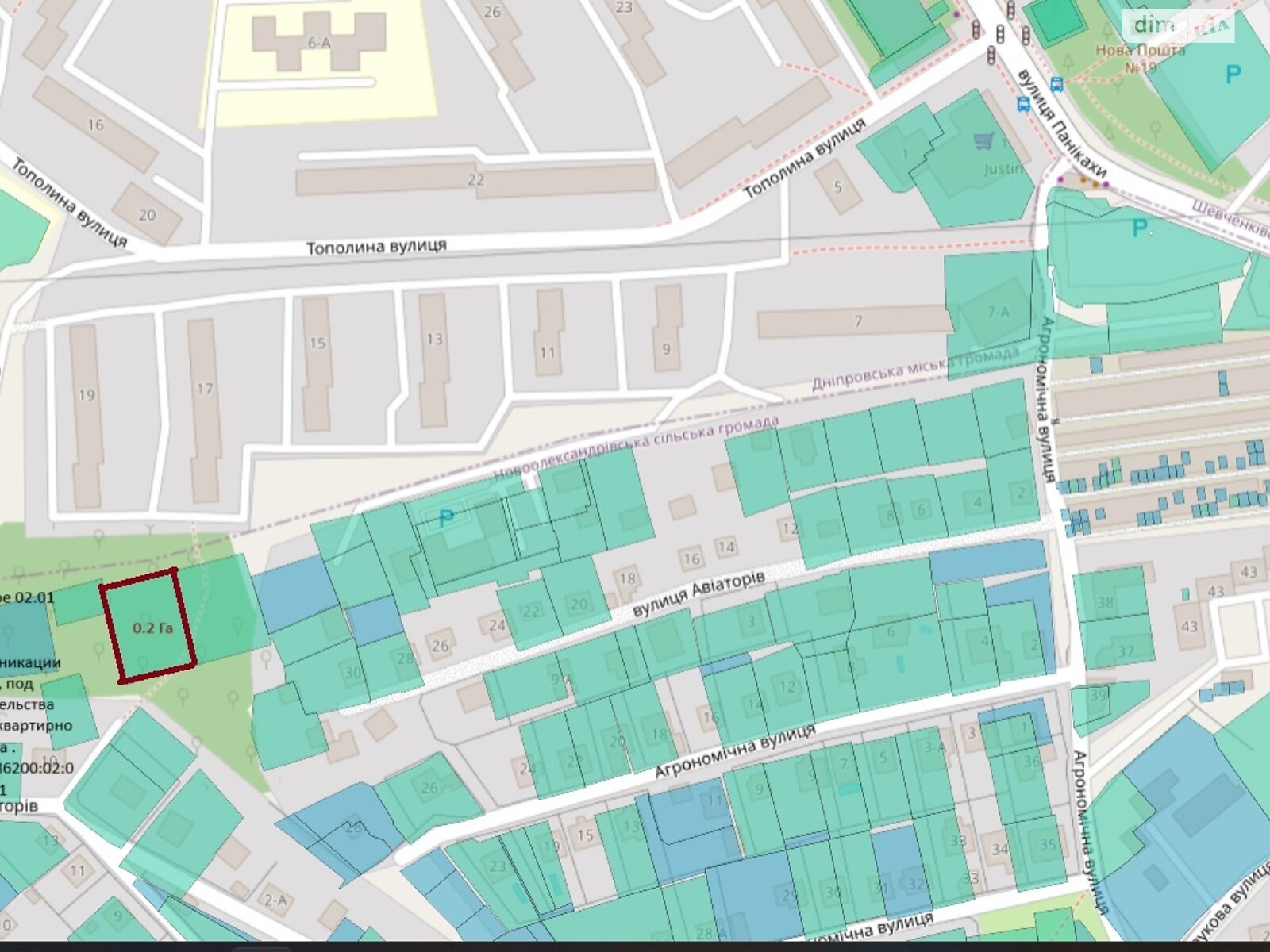Select parking icon north of вулиця Авіаторів houses
The image size is (1270, 952).
pyautogui.click(x=446, y=520)
